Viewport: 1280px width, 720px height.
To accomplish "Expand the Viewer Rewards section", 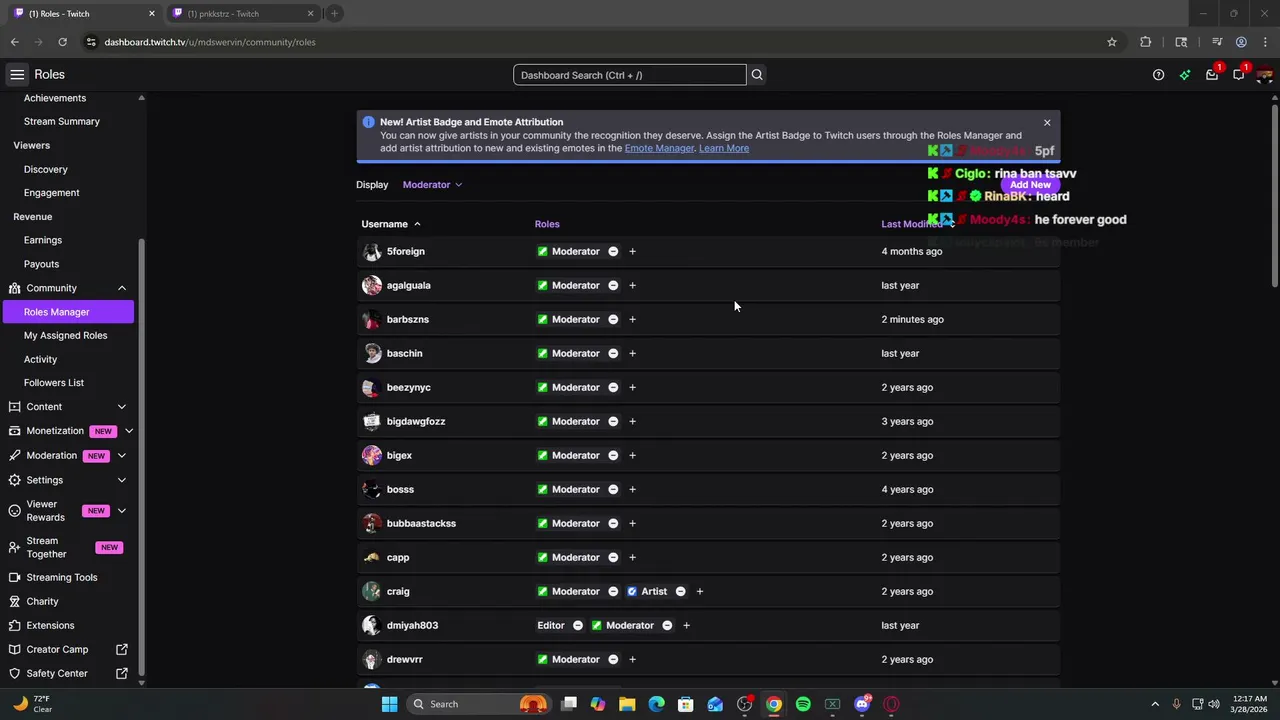I will (122, 511).
